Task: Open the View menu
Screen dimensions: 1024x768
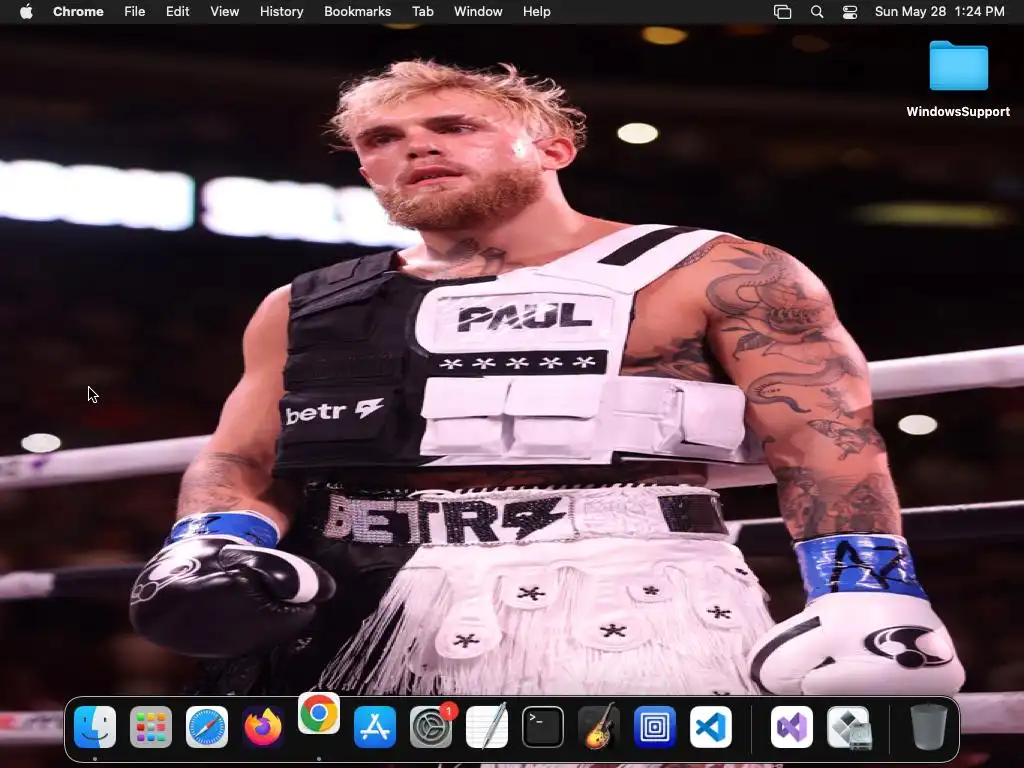Action: coord(224,12)
